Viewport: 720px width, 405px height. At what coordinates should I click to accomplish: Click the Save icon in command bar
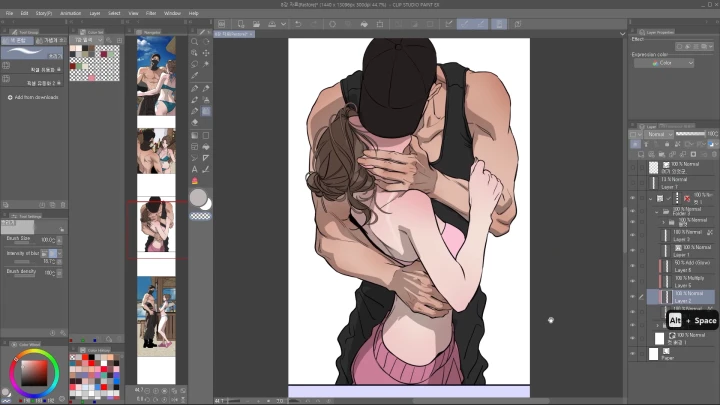272,24
